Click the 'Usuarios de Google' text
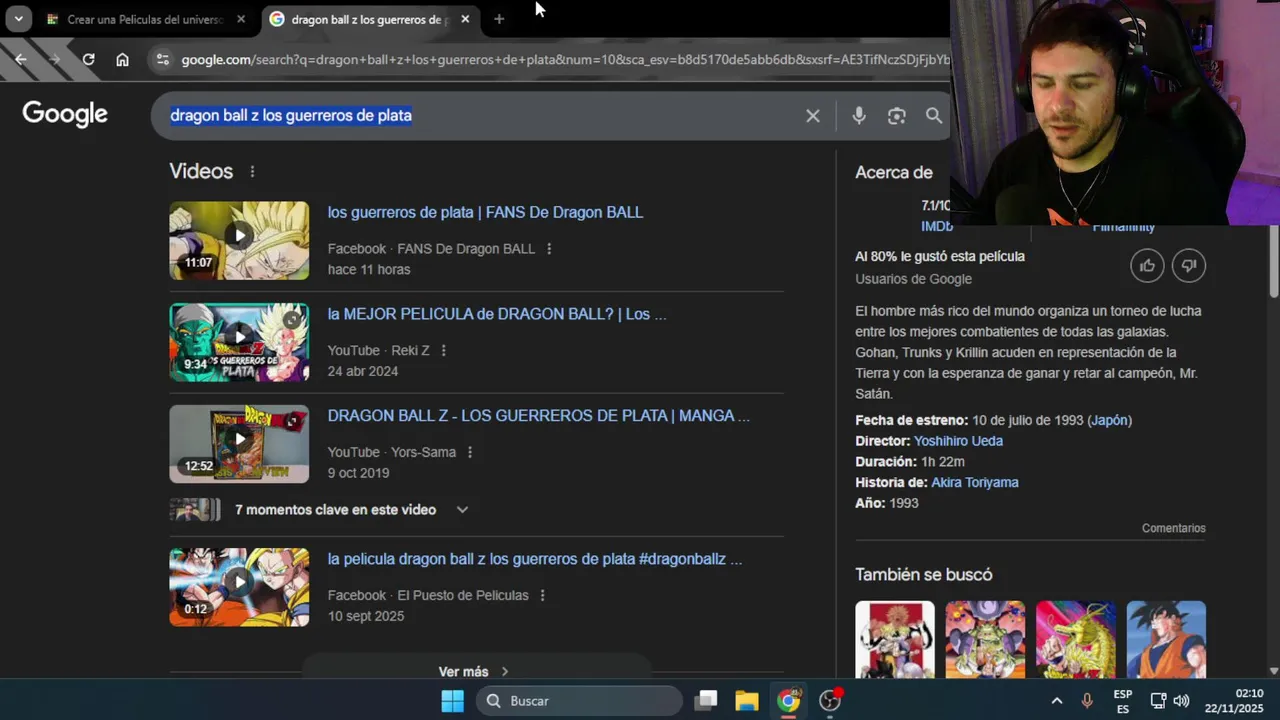 [x=913, y=280]
